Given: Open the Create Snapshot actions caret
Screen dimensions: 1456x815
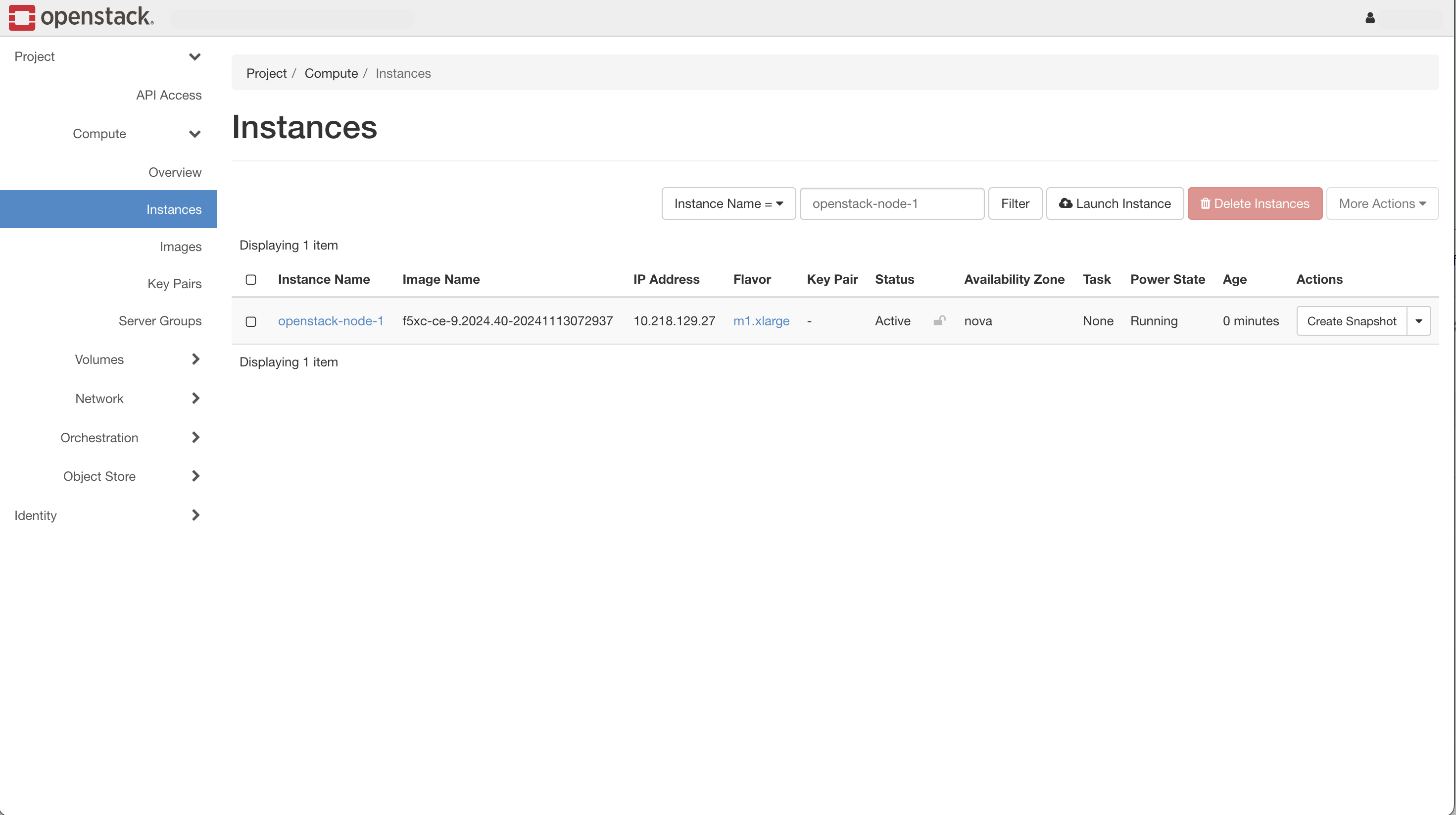Looking at the screenshot, I should pos(1418,321).
